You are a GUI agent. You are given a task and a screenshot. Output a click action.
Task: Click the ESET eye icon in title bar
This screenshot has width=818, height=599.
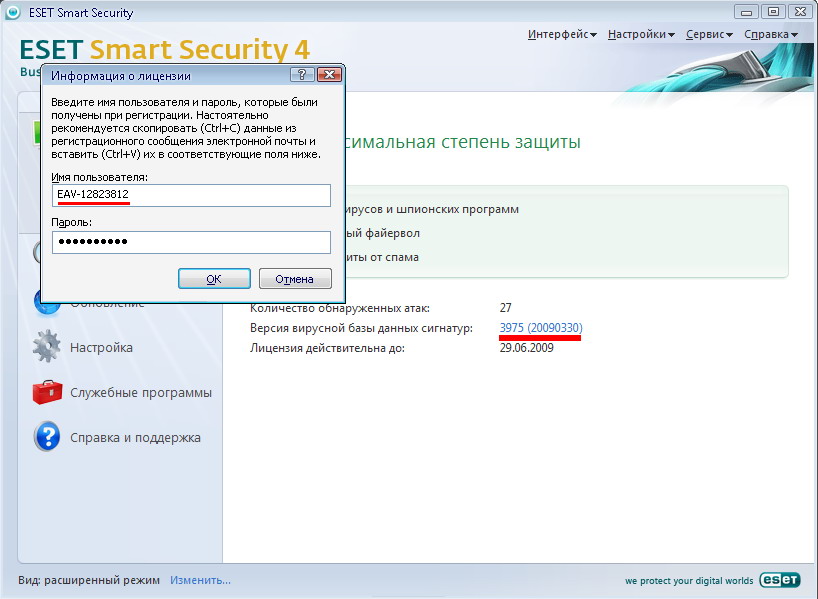(12, 13)
